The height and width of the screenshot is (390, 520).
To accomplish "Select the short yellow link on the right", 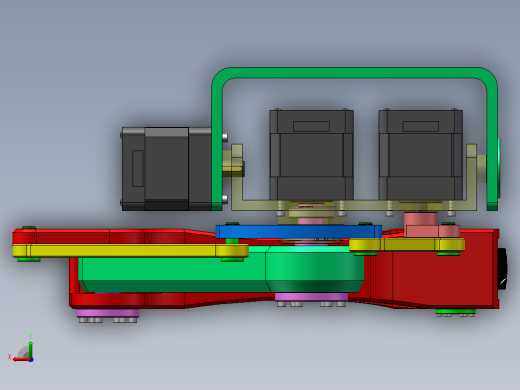I will click(407, 245).
